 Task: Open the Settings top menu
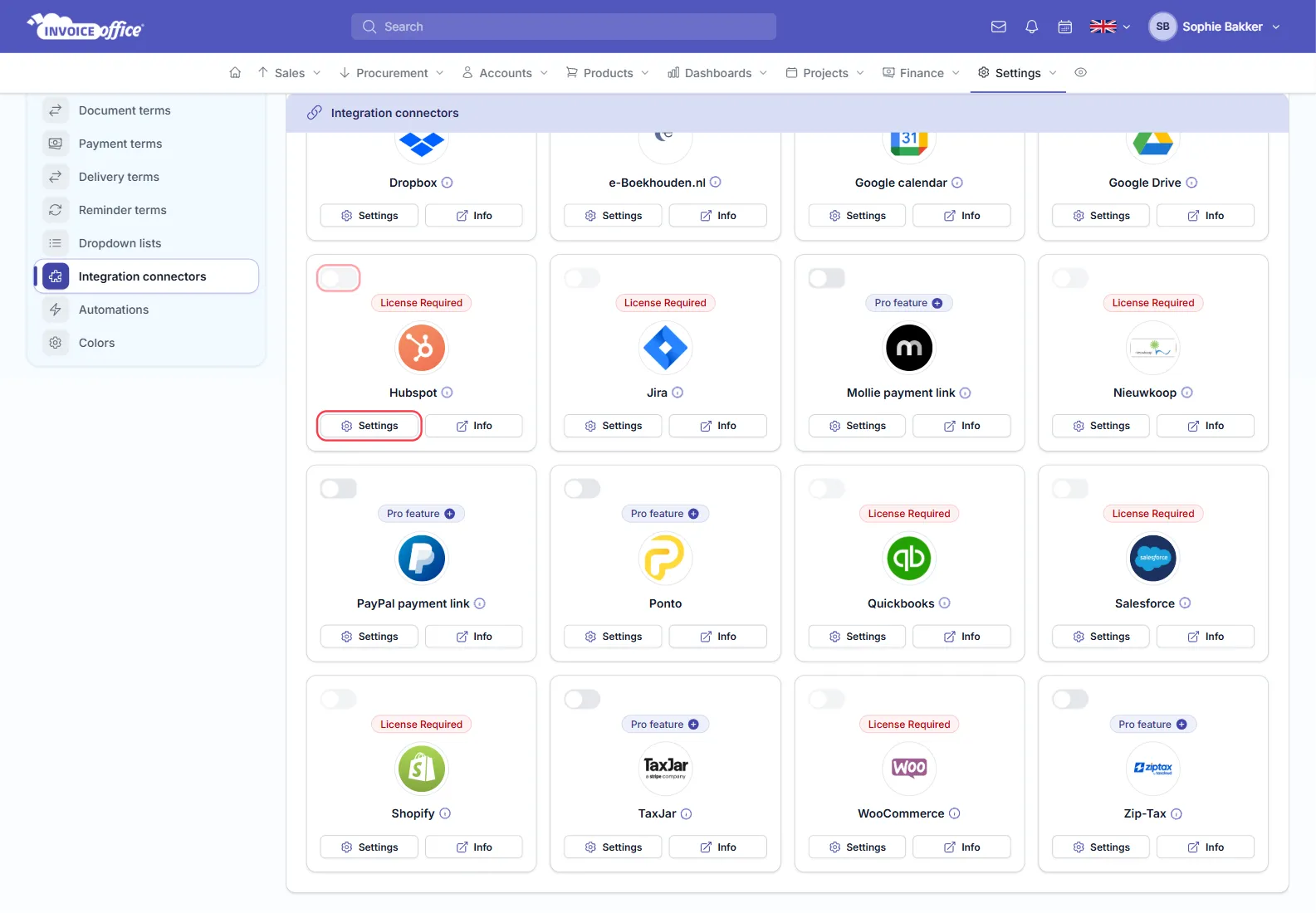pyautogui.click(x=1018, y=73)
